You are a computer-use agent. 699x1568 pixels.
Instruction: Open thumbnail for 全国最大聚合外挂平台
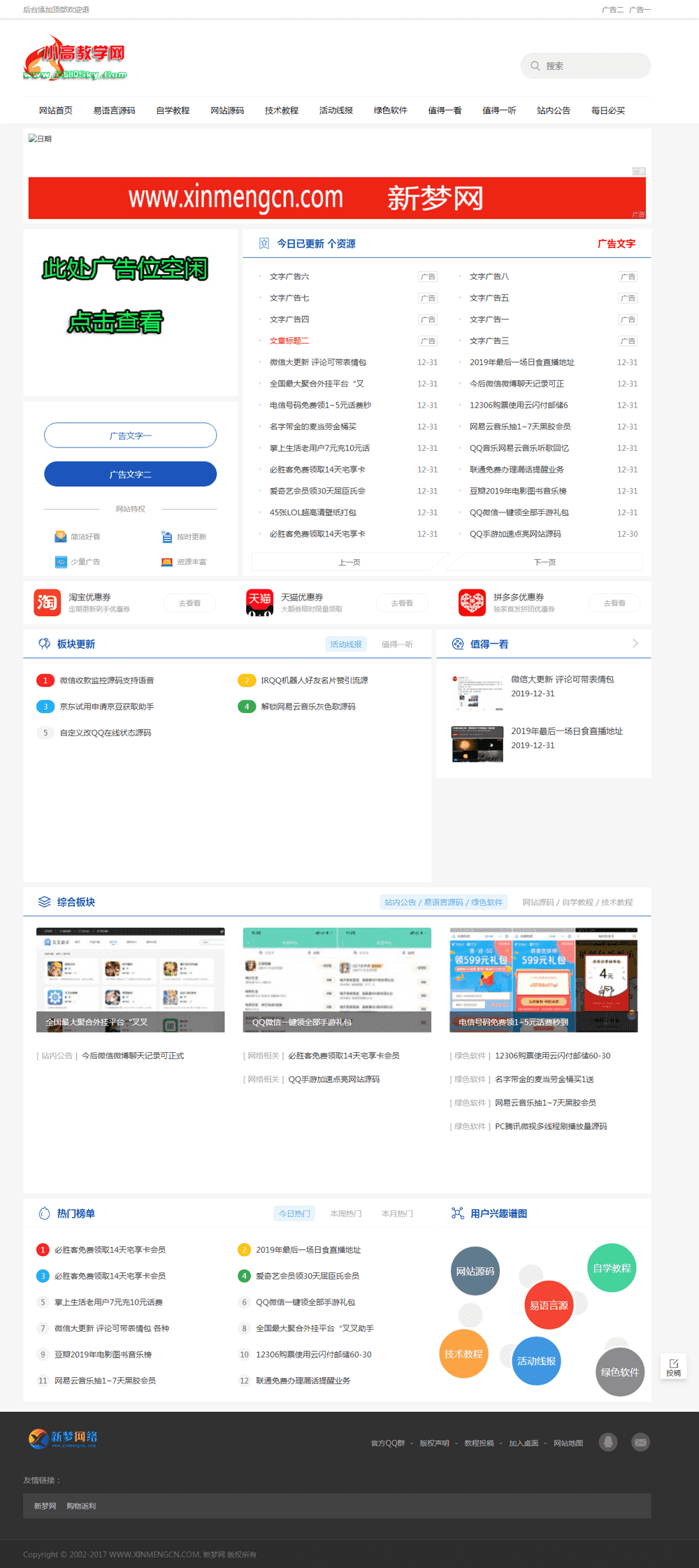(131, 980)
